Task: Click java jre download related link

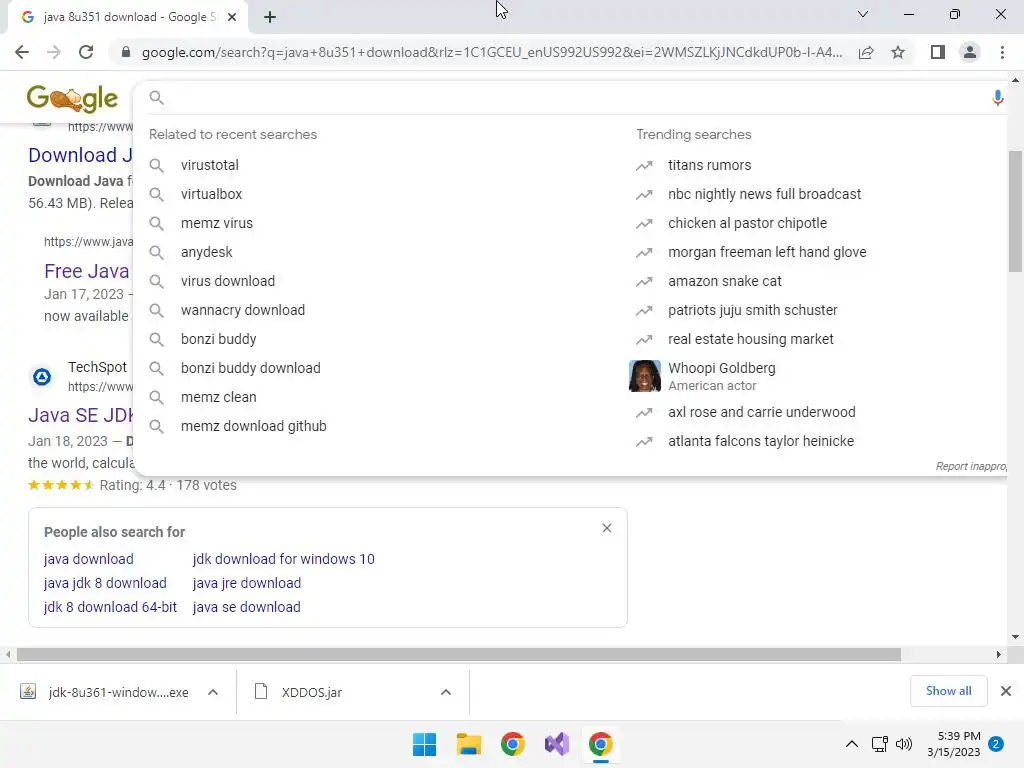Action: click(x=247, y=583)
